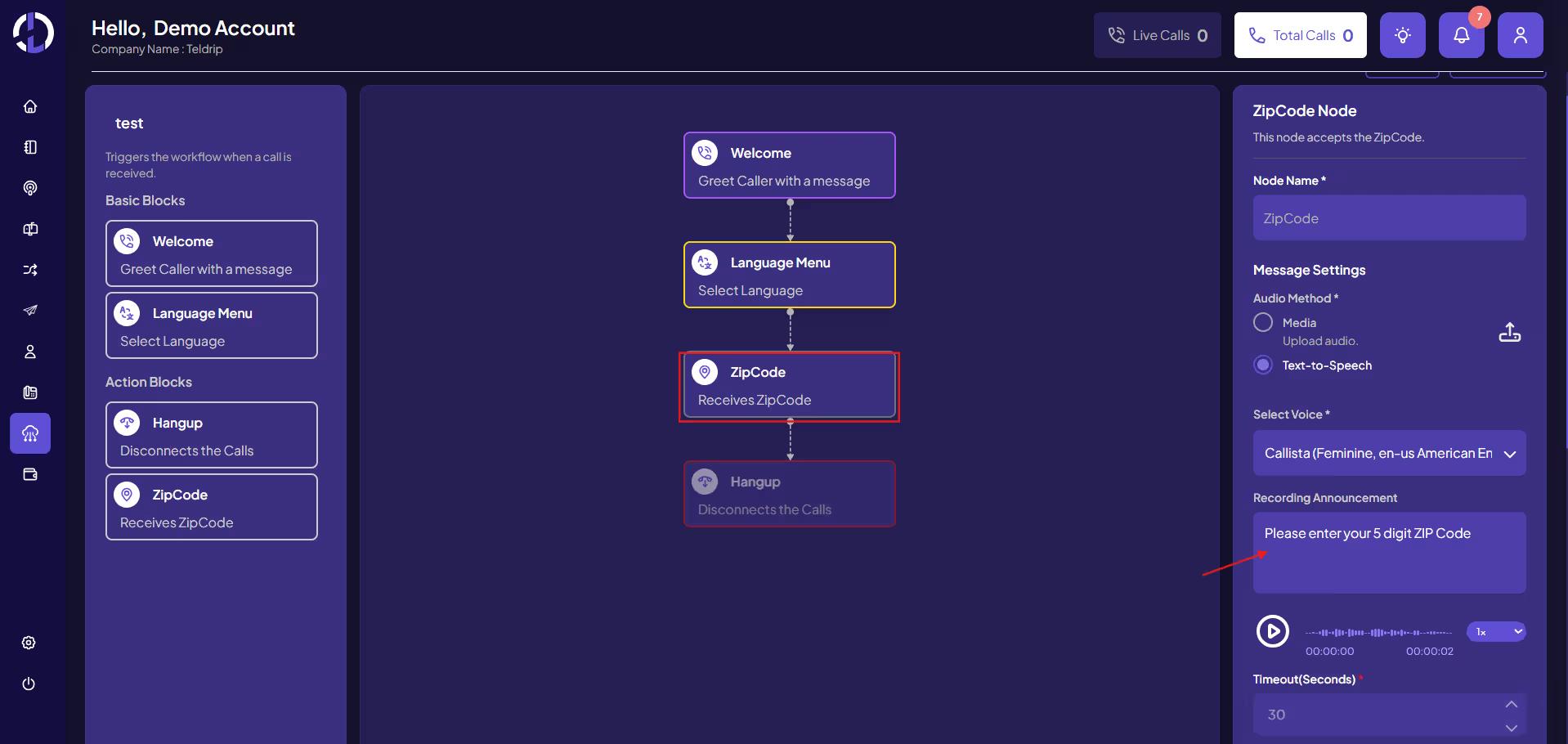Increase timeout seconds with up arrow
The width and height of the screenshot is (1568, 744).
(1511, 704)
